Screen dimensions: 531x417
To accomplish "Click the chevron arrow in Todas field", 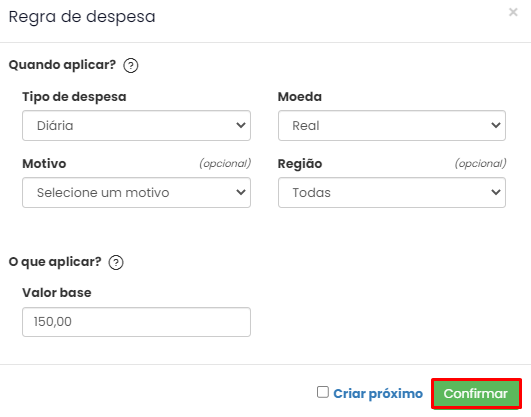I will tap(496, 192).
